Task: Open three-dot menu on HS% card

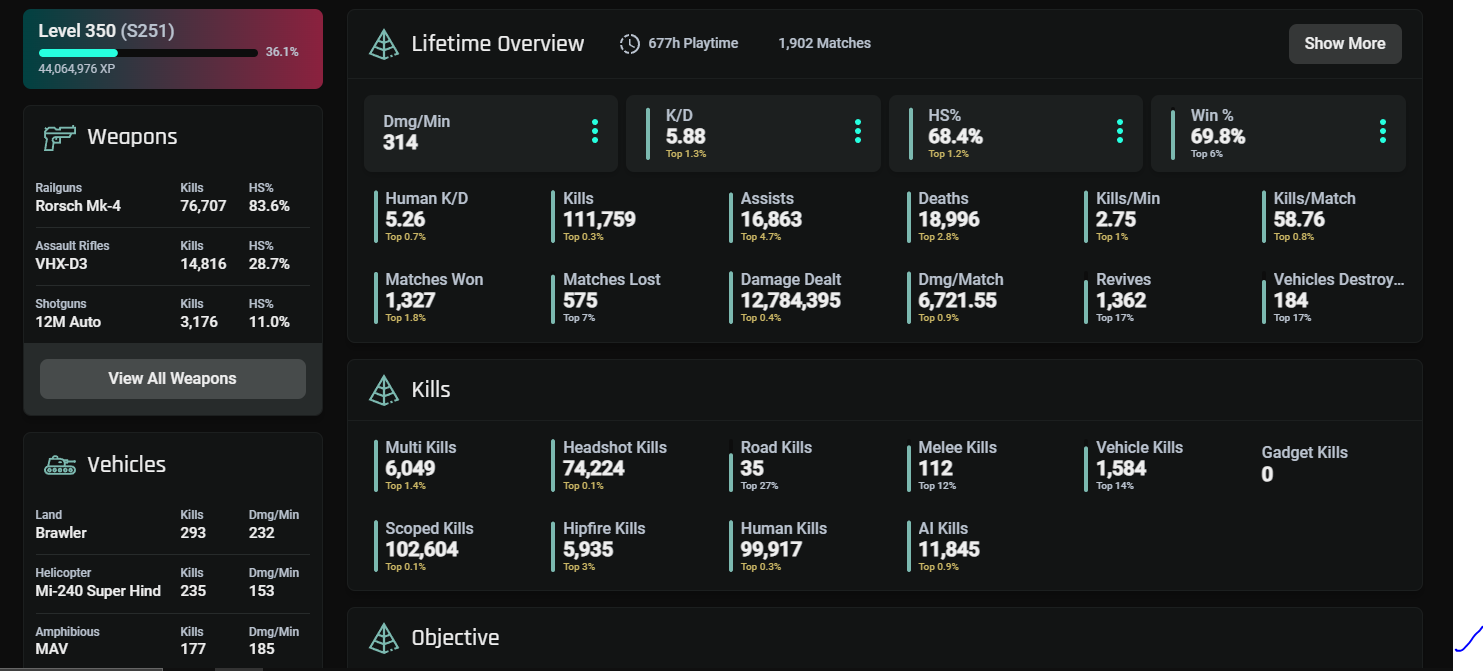Action: click(1120, 131)
